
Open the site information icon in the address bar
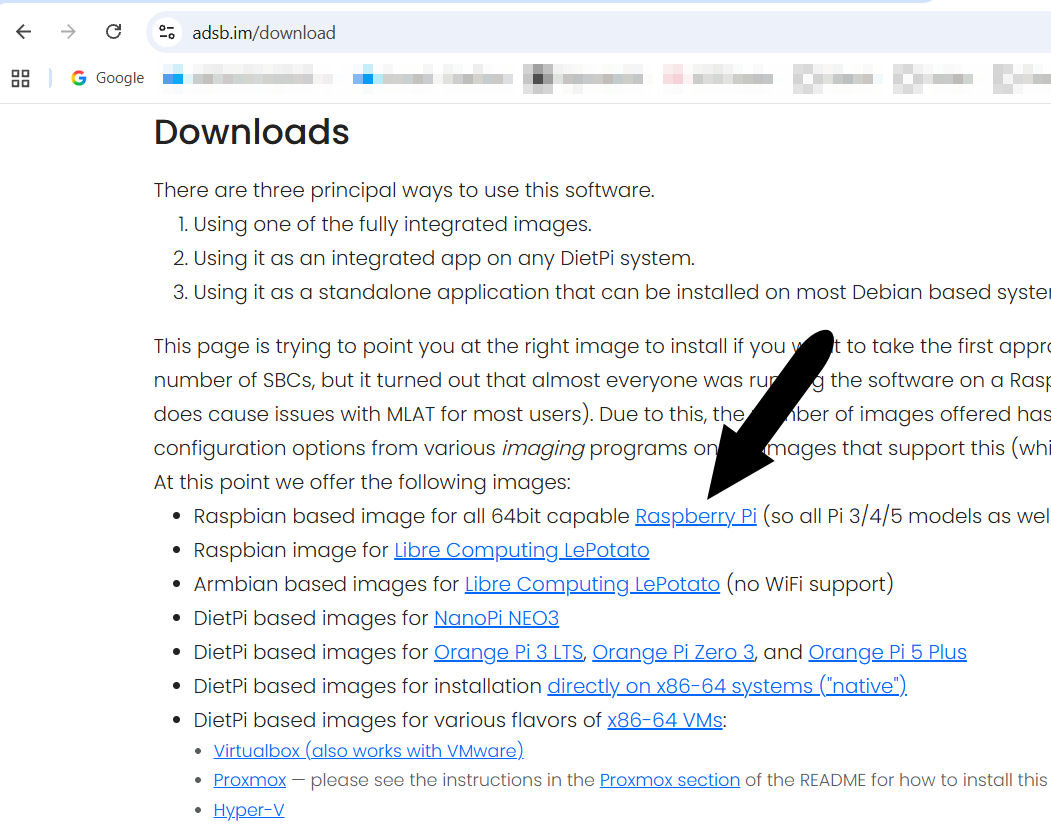(167, 32)
